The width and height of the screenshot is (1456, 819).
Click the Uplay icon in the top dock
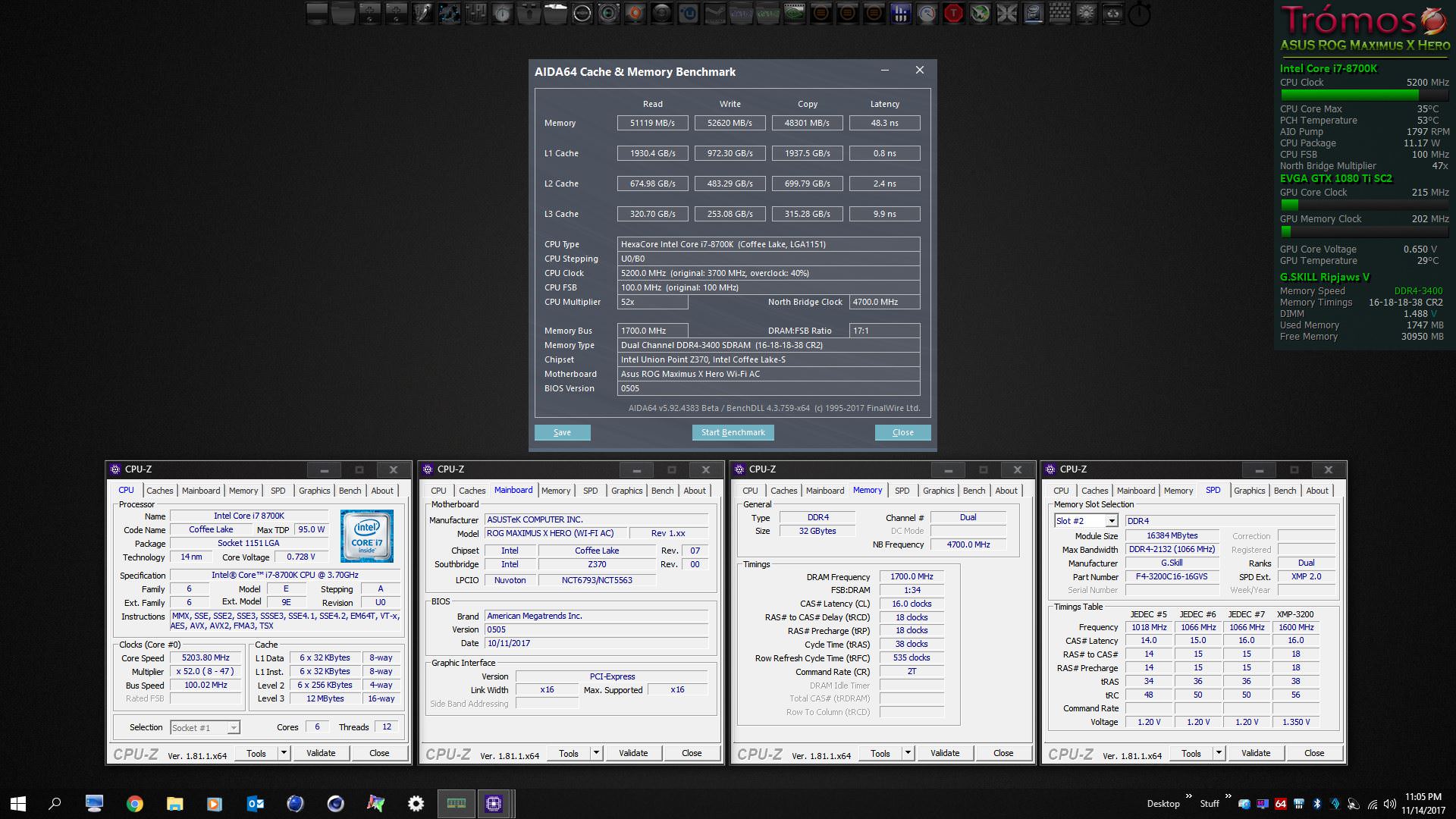689,13
